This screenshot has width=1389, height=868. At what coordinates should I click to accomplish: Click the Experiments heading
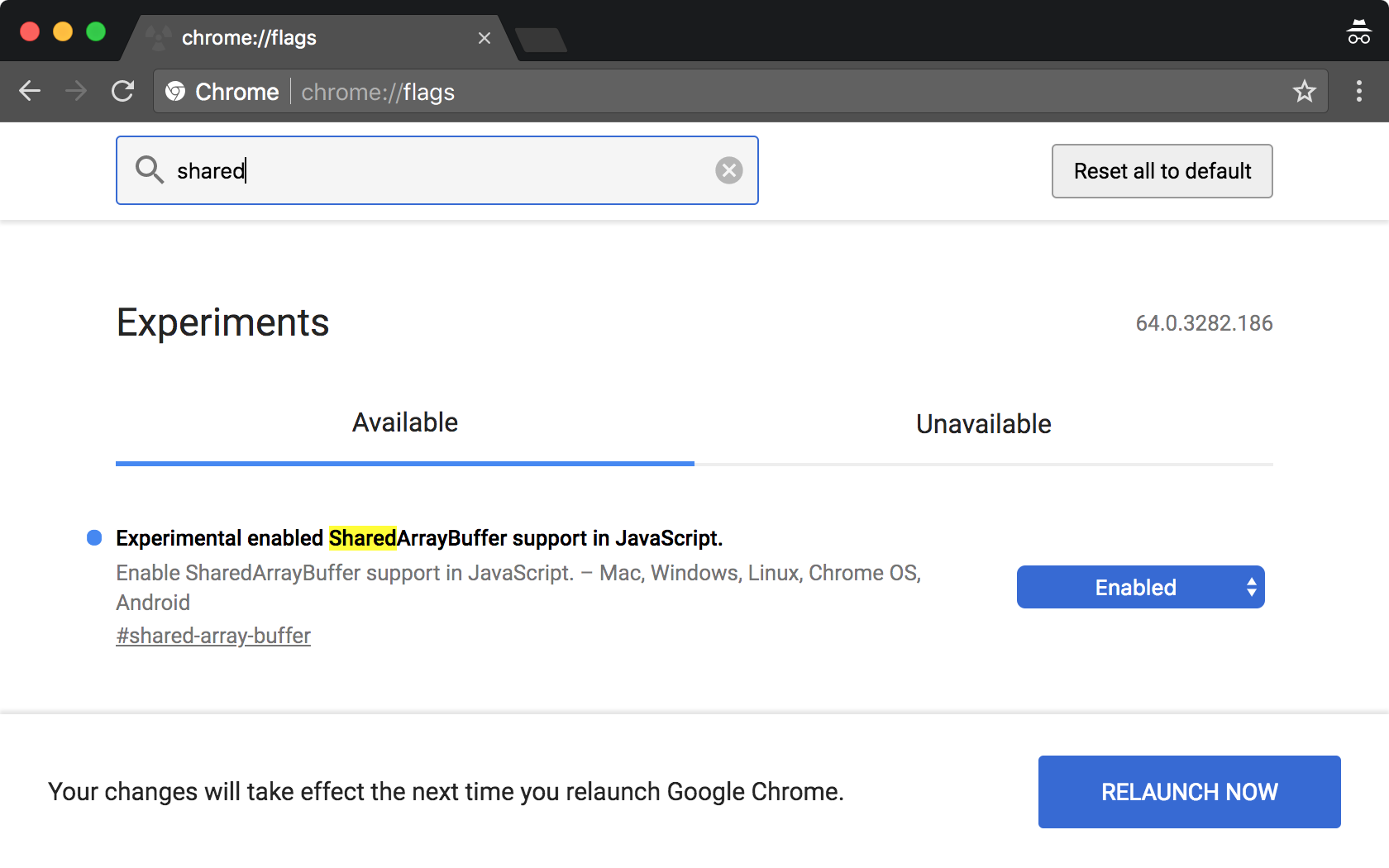coord(222,322)
